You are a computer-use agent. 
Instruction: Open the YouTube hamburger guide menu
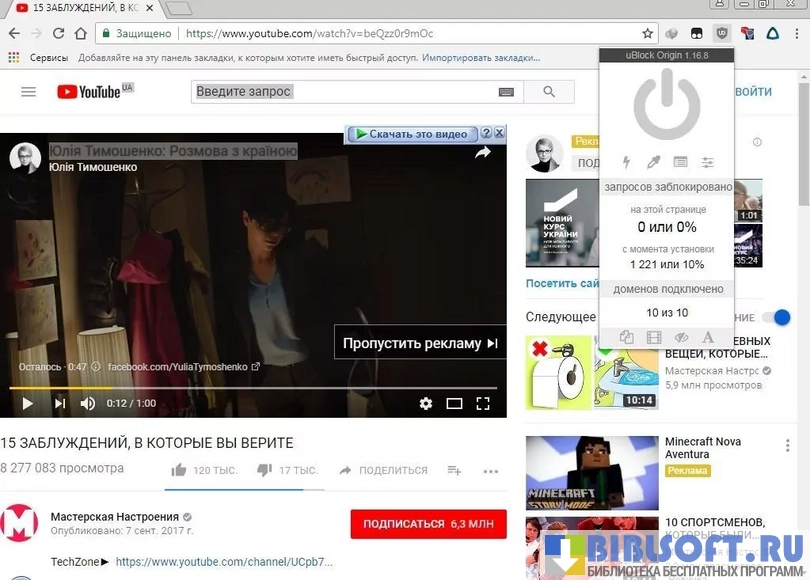click(x=28, y=92)
